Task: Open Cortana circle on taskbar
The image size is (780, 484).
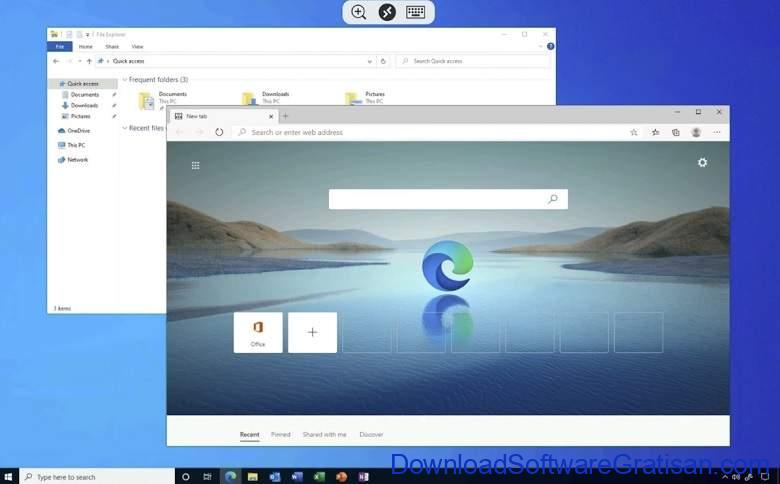Action: coord(186,477)
